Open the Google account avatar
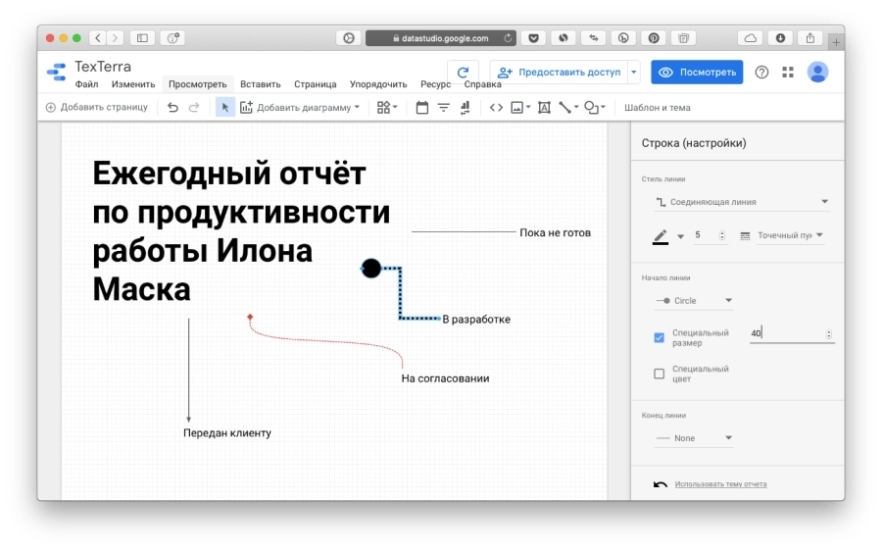Image resolution: width=882 pixels, height=550 pixels. pos(818,72)
